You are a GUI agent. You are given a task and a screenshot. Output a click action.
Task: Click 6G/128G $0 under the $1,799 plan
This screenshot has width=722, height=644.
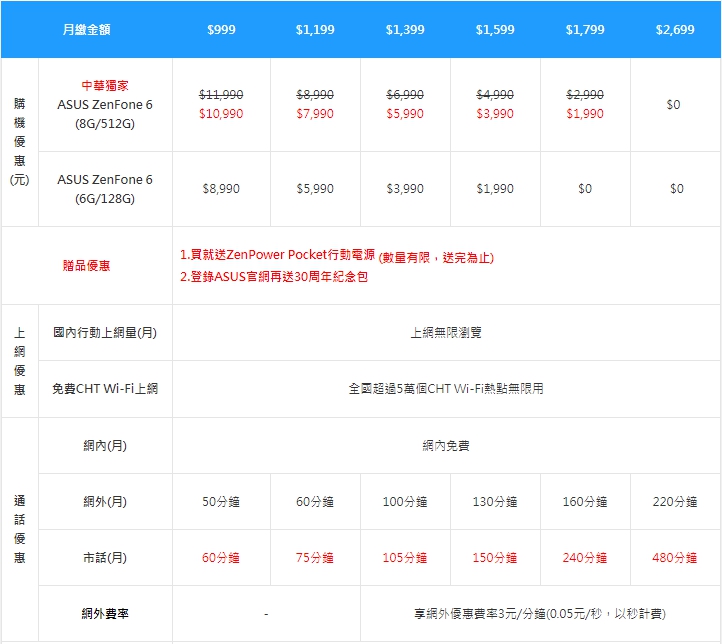(x=585, y=189)
